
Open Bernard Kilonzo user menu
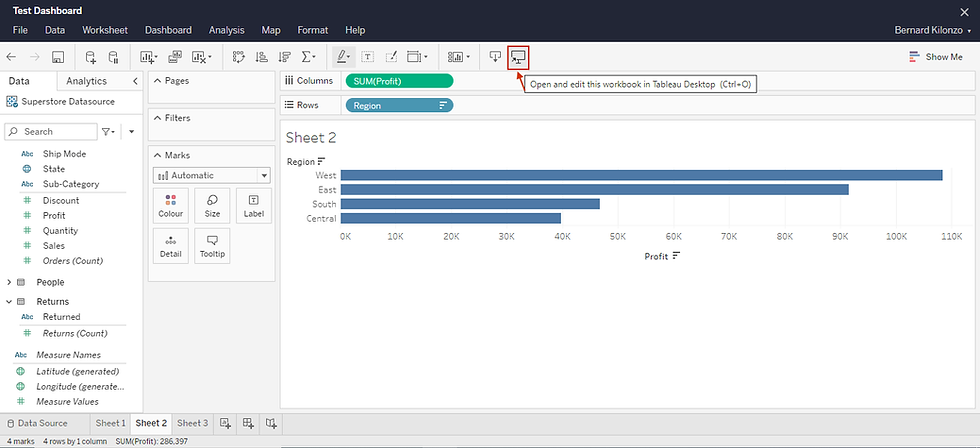933,31
